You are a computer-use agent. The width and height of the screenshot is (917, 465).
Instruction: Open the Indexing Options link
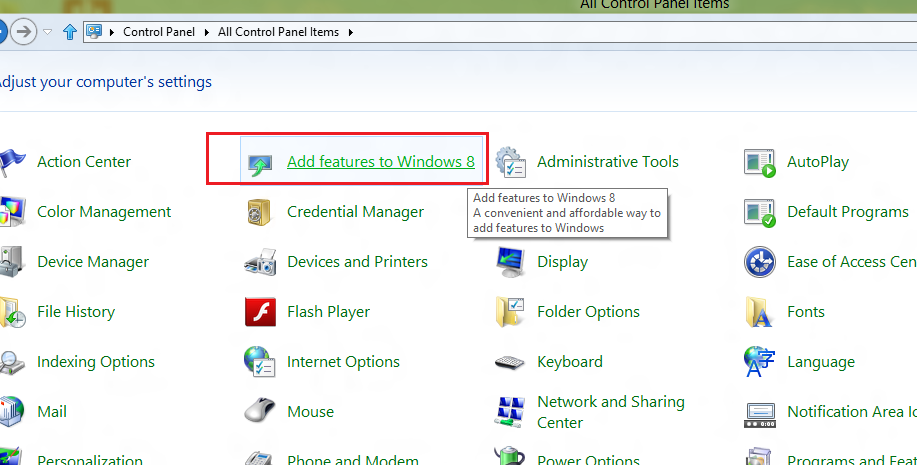(x=96, y=362)
